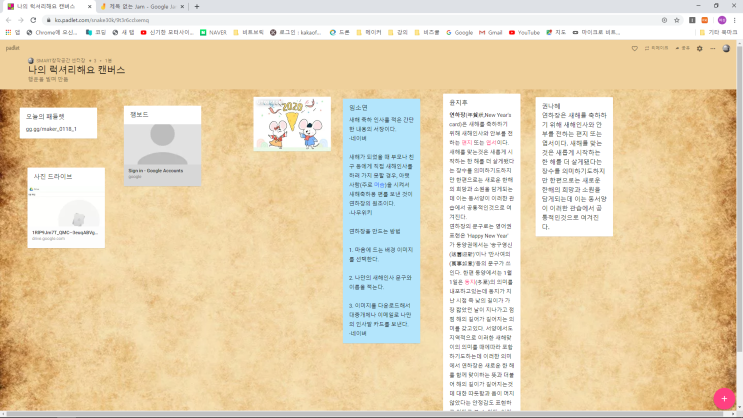The image size is (743, 418).
Task: Select the 윤지후 post title
Action: coord(458,102)
